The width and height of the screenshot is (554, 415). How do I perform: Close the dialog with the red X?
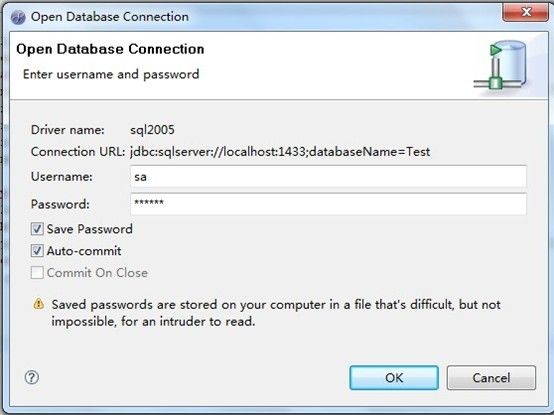pyautogui.click(x=526, y=12)
